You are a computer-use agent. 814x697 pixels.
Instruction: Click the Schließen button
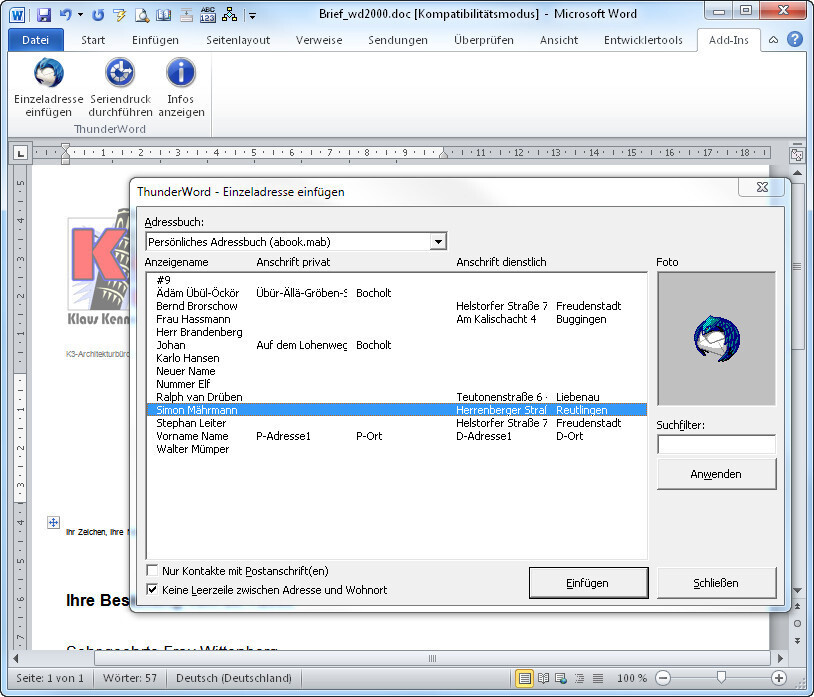point(716,583)
